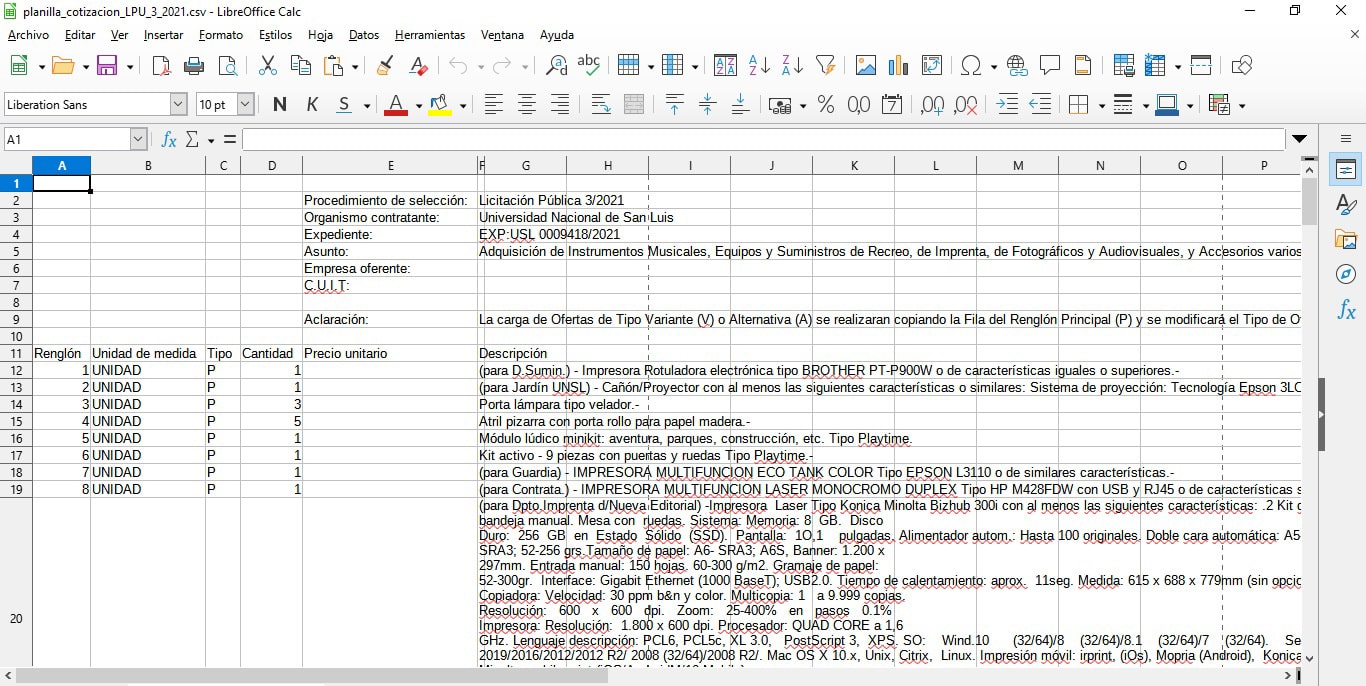Insert a hyperlink
This screenshot has width=1366, height=686.
click(1017, 66)
